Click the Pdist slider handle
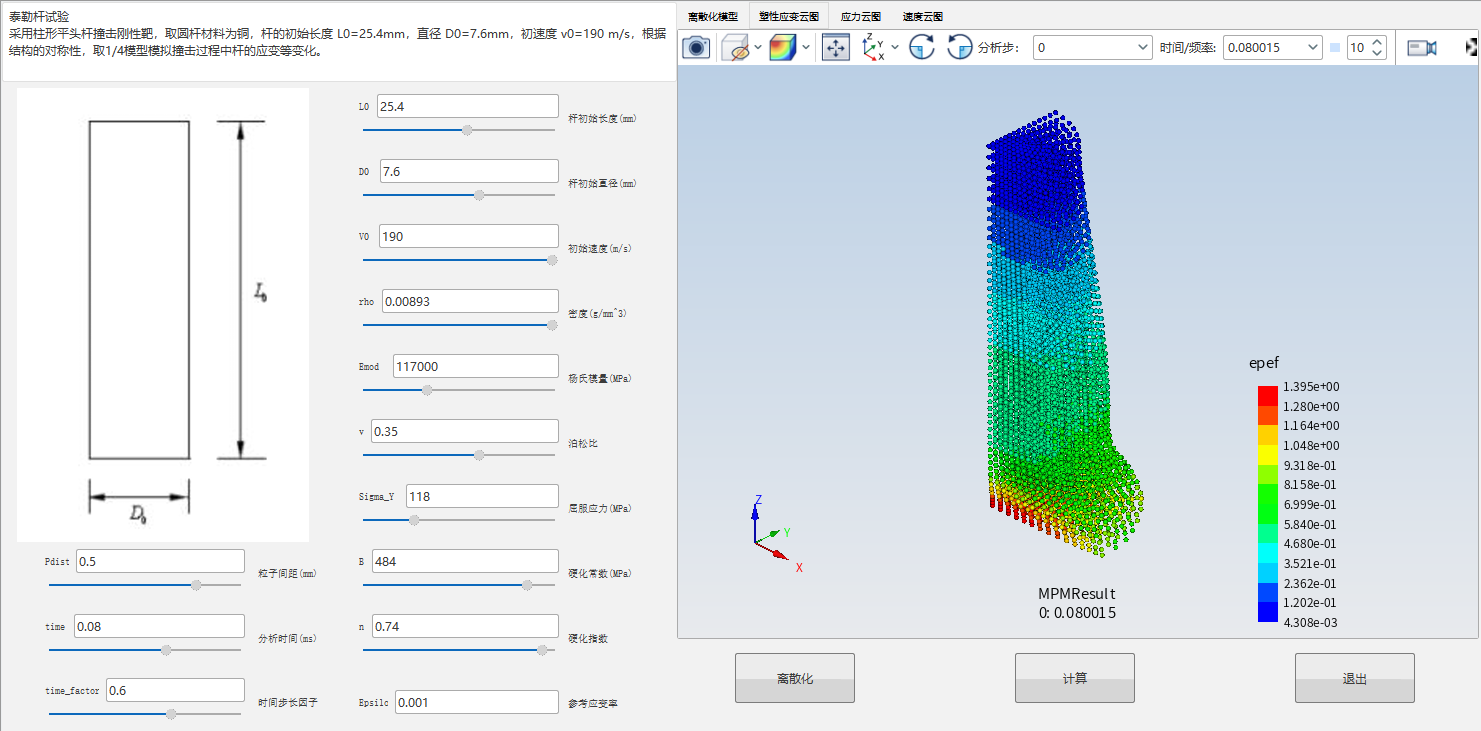The image size is (1481, 731). [x=196, y=585]
